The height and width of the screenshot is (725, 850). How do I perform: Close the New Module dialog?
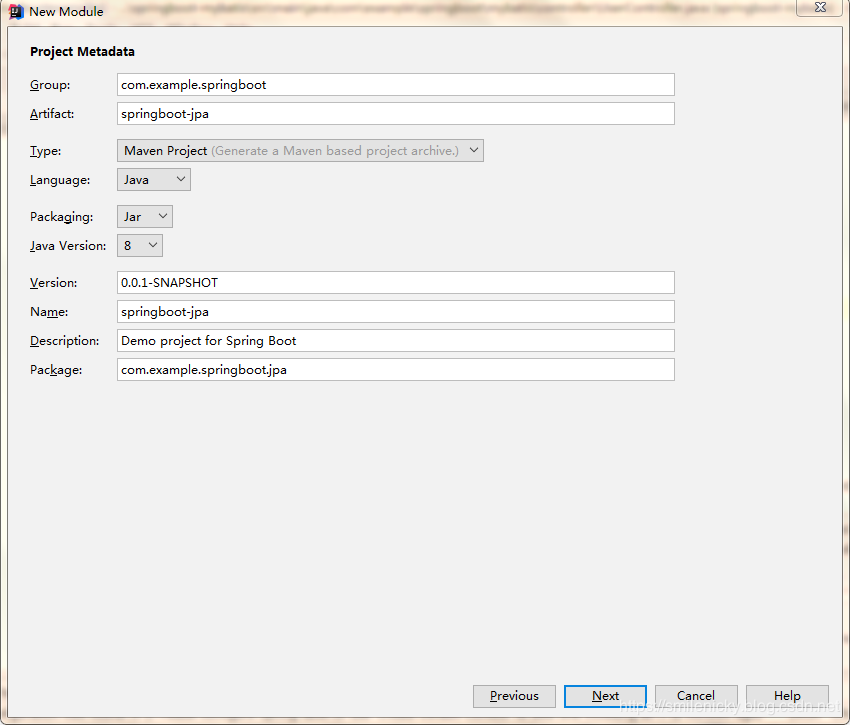tap(820, 8)
